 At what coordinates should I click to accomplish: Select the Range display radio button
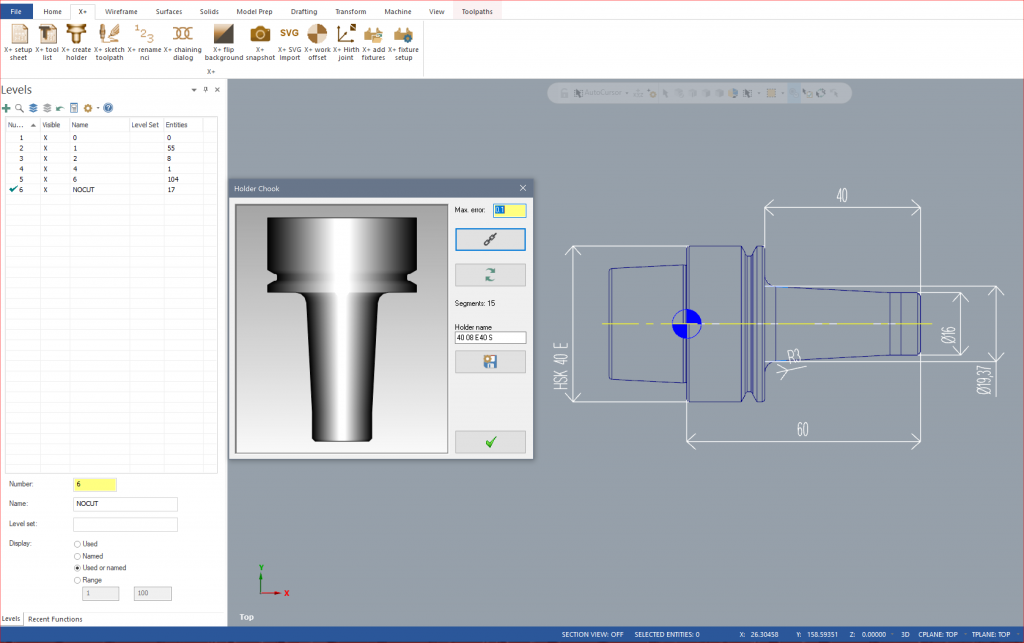[x=78, y=580]
